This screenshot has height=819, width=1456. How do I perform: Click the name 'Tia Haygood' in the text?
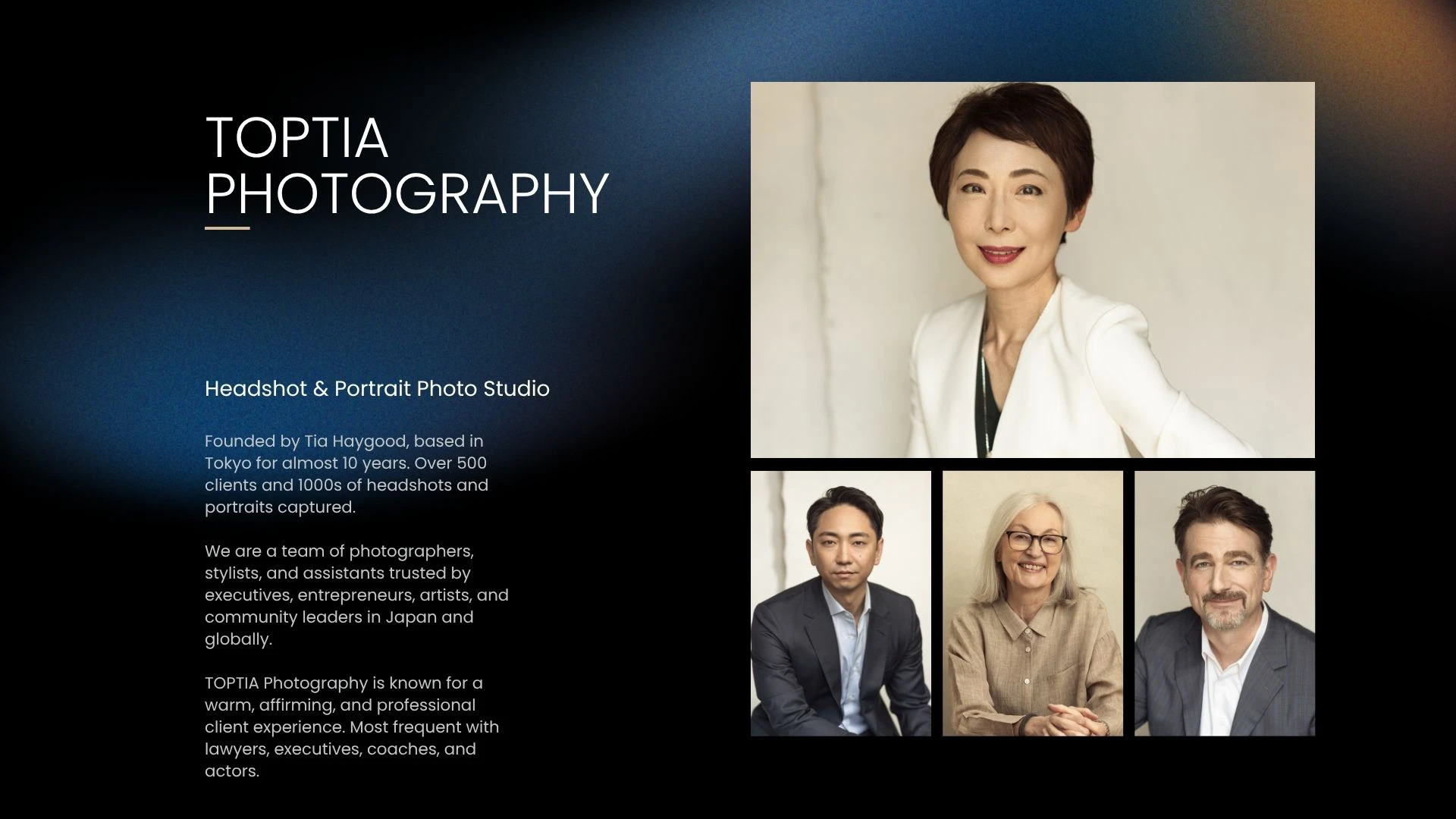[355, 441]
